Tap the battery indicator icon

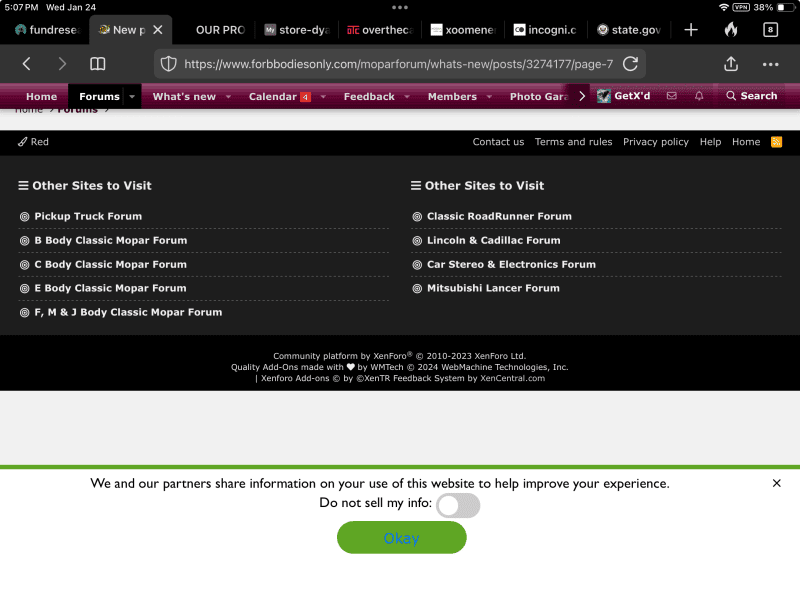click(784, 7)
